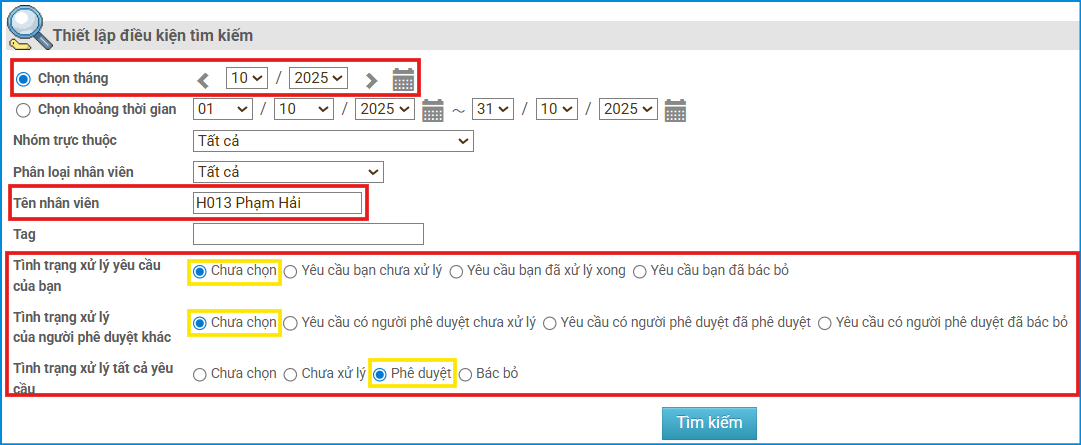Expand the month dropdown showing 10
1081x445 pixels.
(247, 78)
